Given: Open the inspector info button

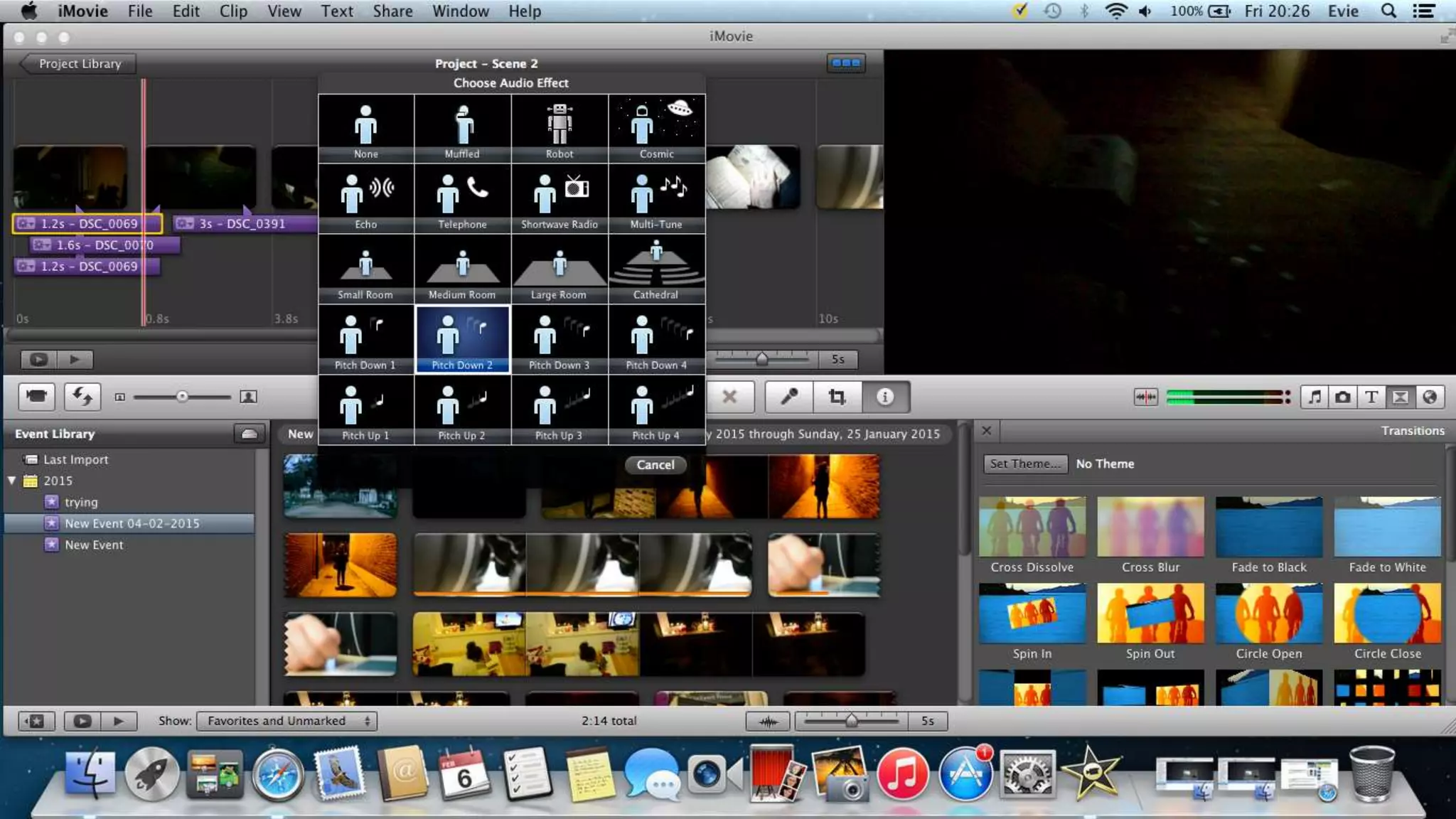Looking at the screenshot, I should tap(885, 397).
